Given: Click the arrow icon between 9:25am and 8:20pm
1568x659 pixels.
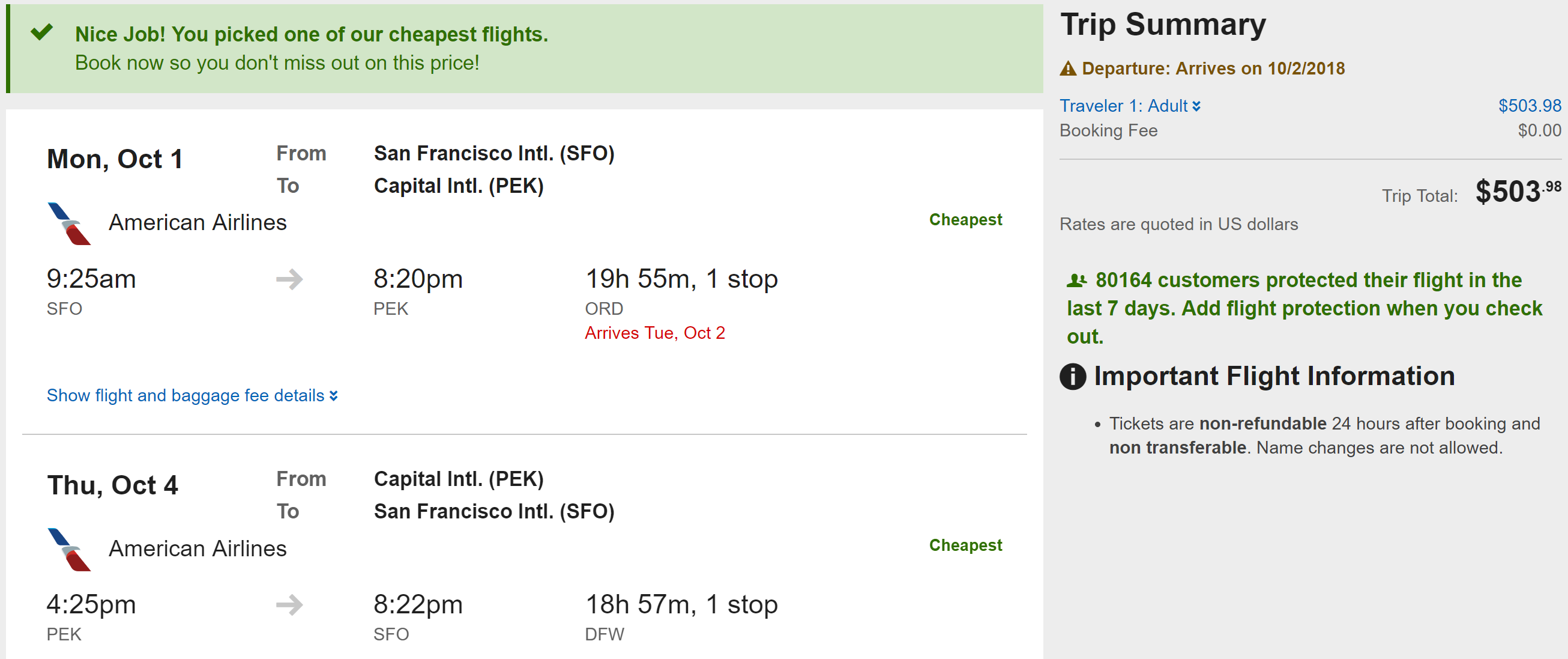Looking at the screenshot, I should tap(289, 279).
